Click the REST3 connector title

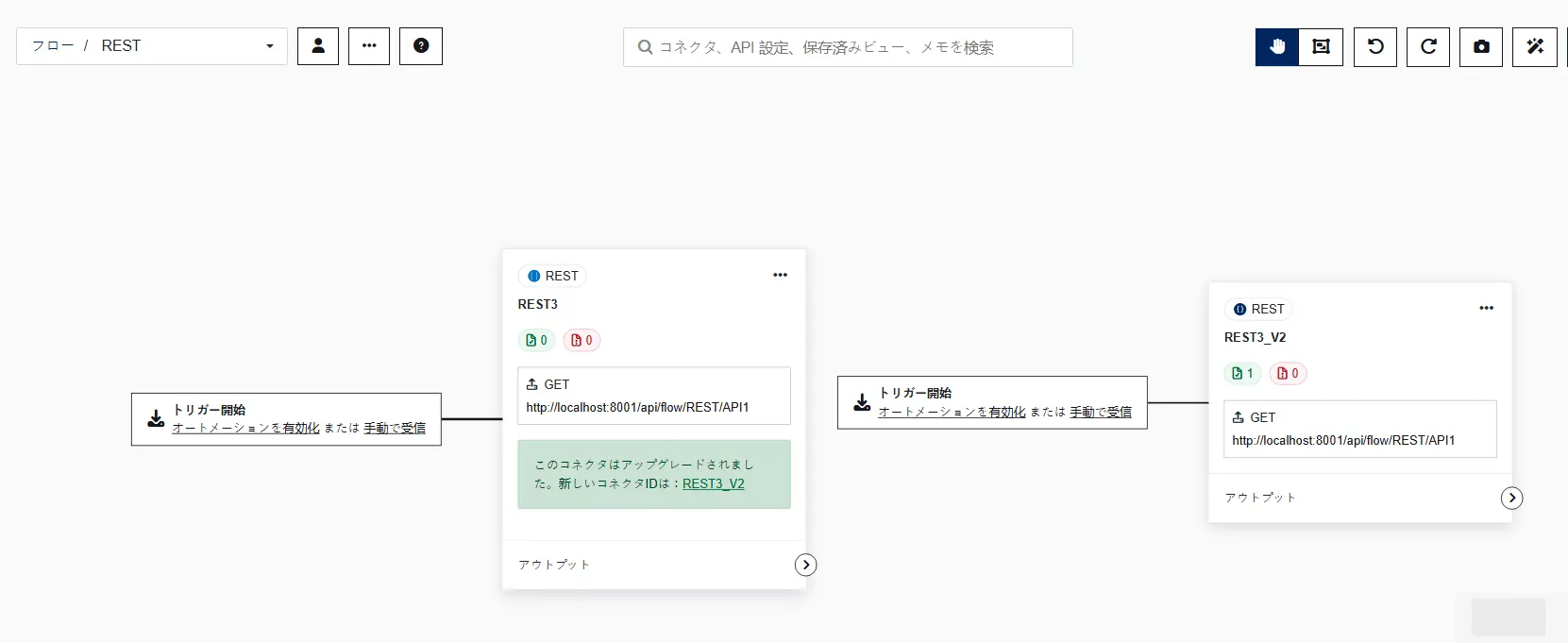538,304
